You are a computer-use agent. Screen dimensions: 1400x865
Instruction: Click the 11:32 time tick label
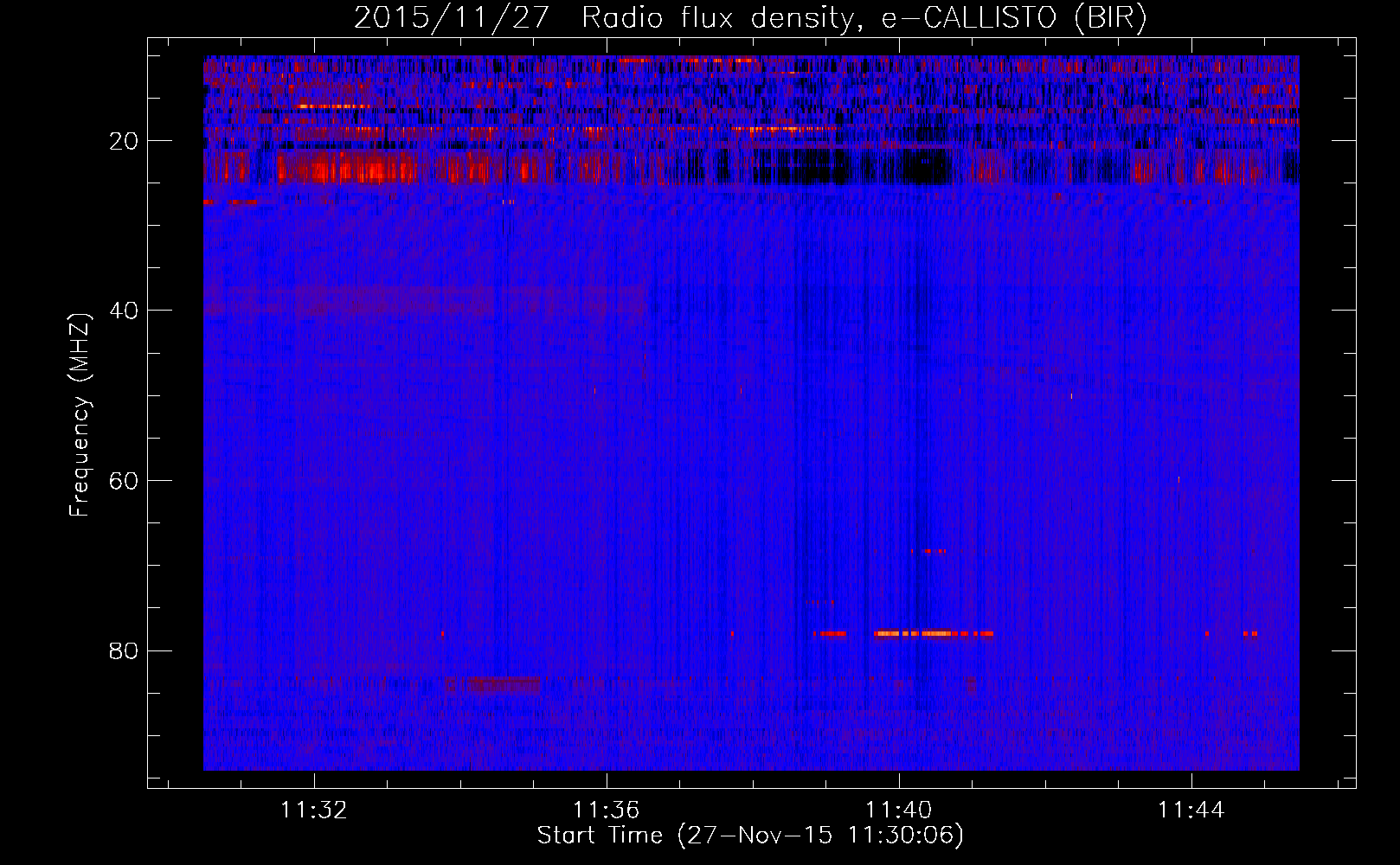pyautogui.click(x=314, y=810)
